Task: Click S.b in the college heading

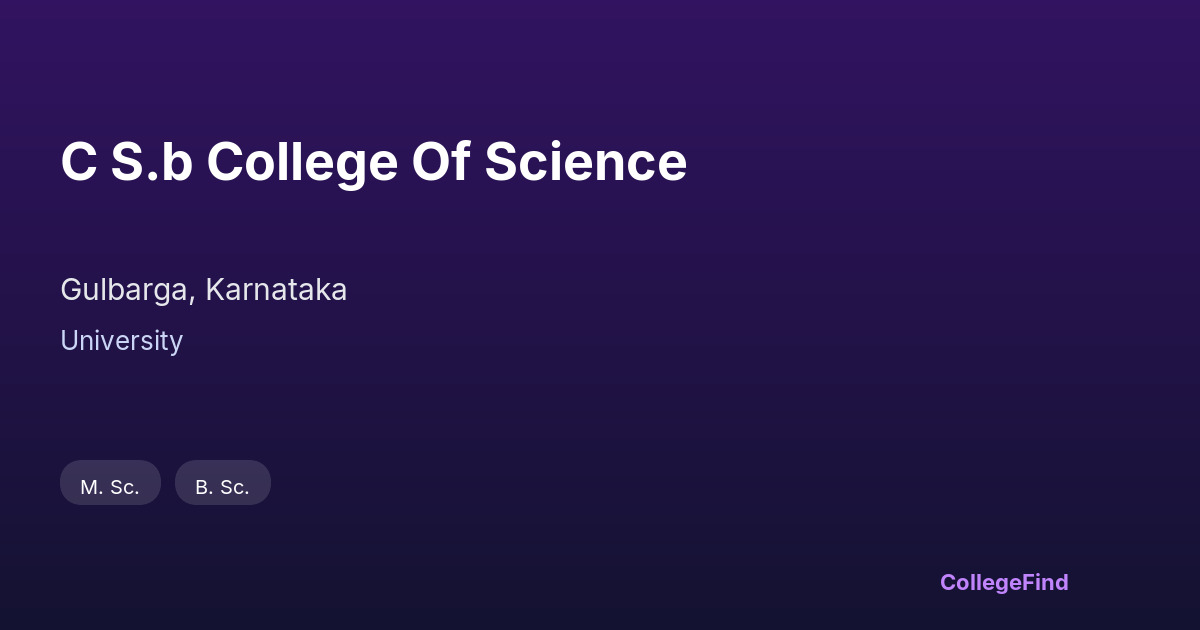Action: click(151, 162)
